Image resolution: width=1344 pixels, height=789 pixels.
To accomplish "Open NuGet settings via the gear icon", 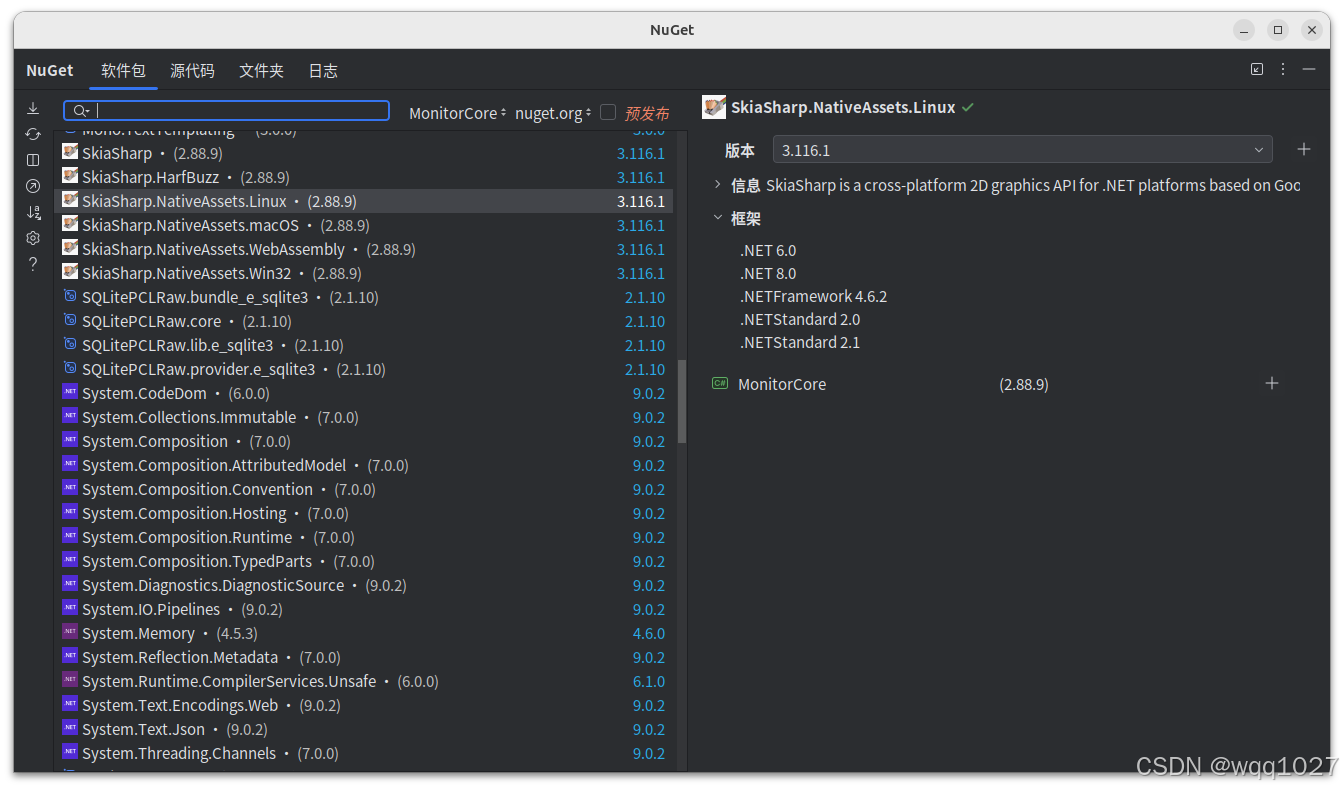I will (32, 238).
